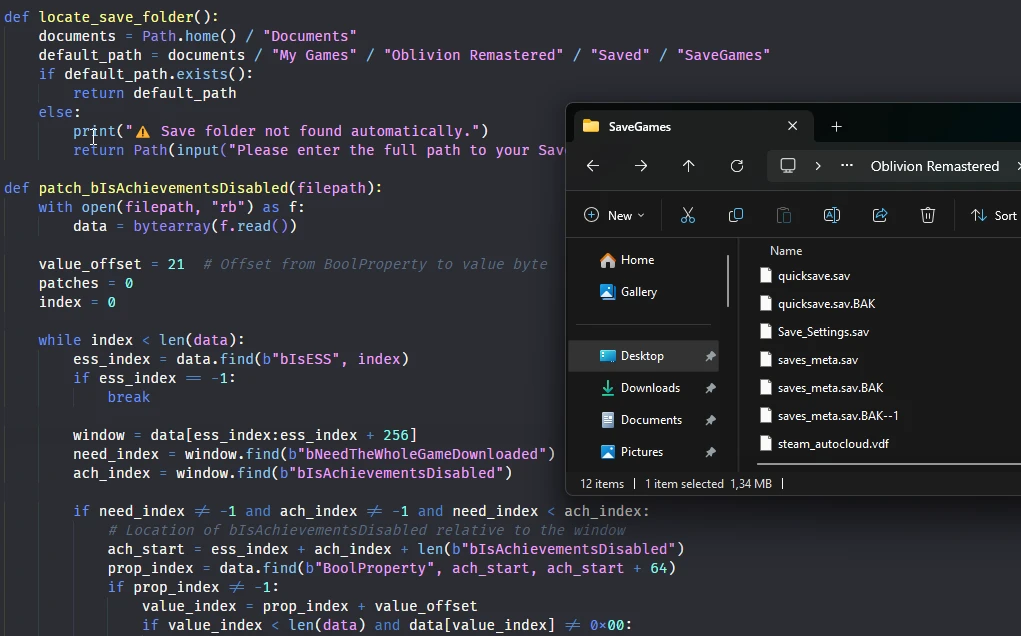The height and width of the screenshot is (636, 1021).
Task: Rename the selected file
Action: tap(832, 215)
